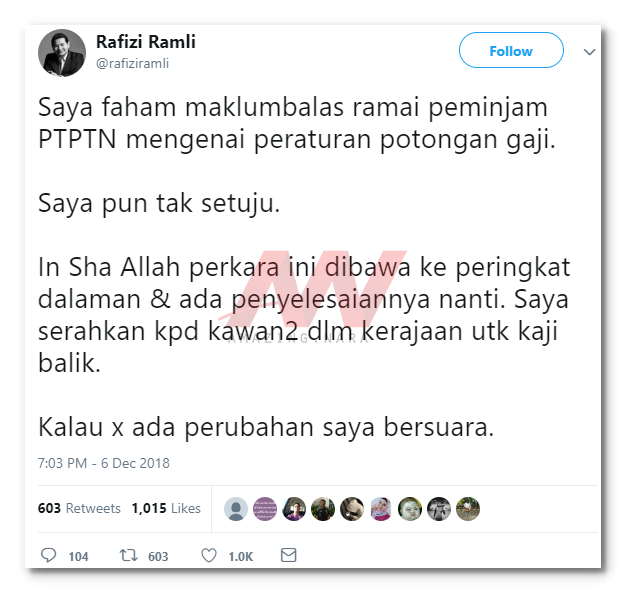Screen dimensions: 626x593
Task: Retweet using the retweet arrows icon
Action: [x=129, y=555]
